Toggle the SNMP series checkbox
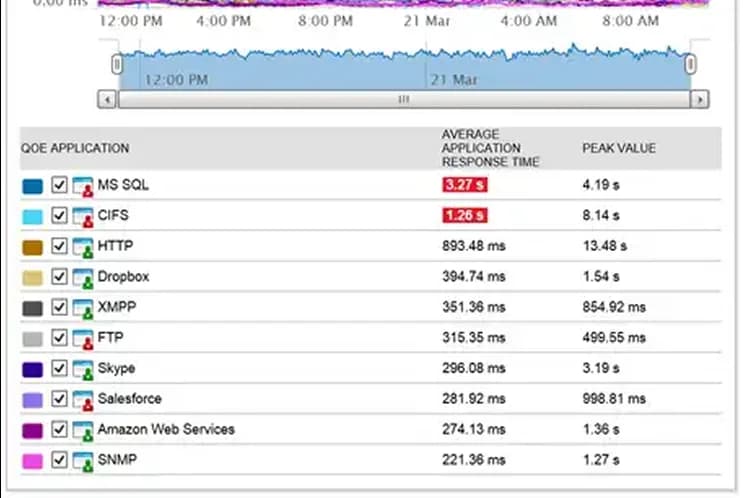747x498 pixels. click(x=59, y=459)
